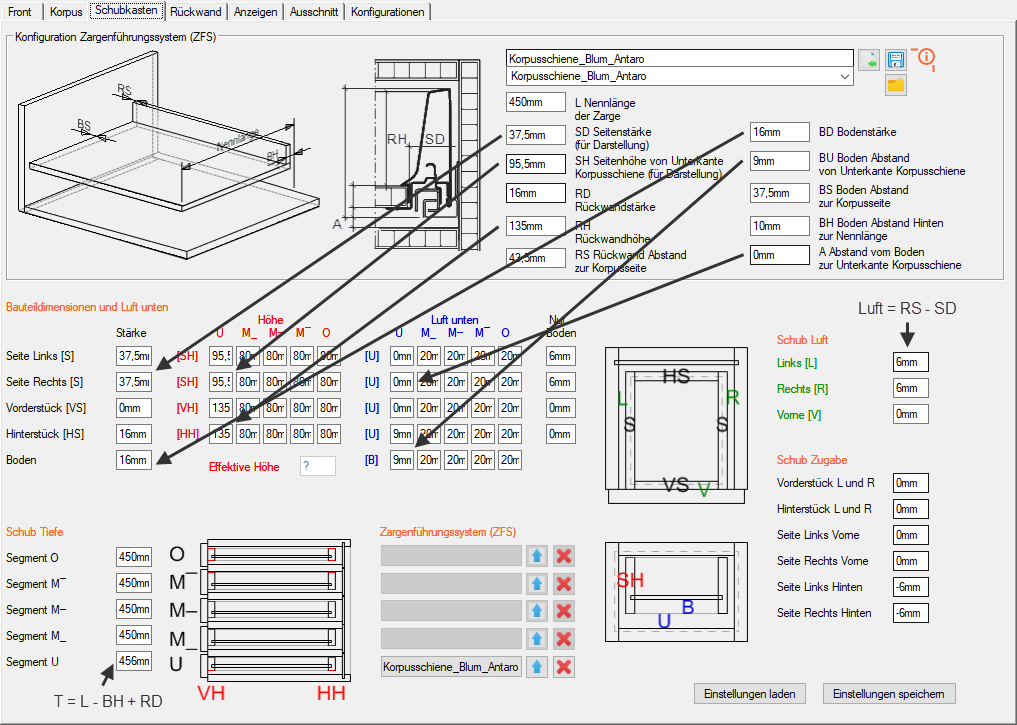
Task: Click the RH Rückwandhöhe 135mm field
Action: pos(536,226)
